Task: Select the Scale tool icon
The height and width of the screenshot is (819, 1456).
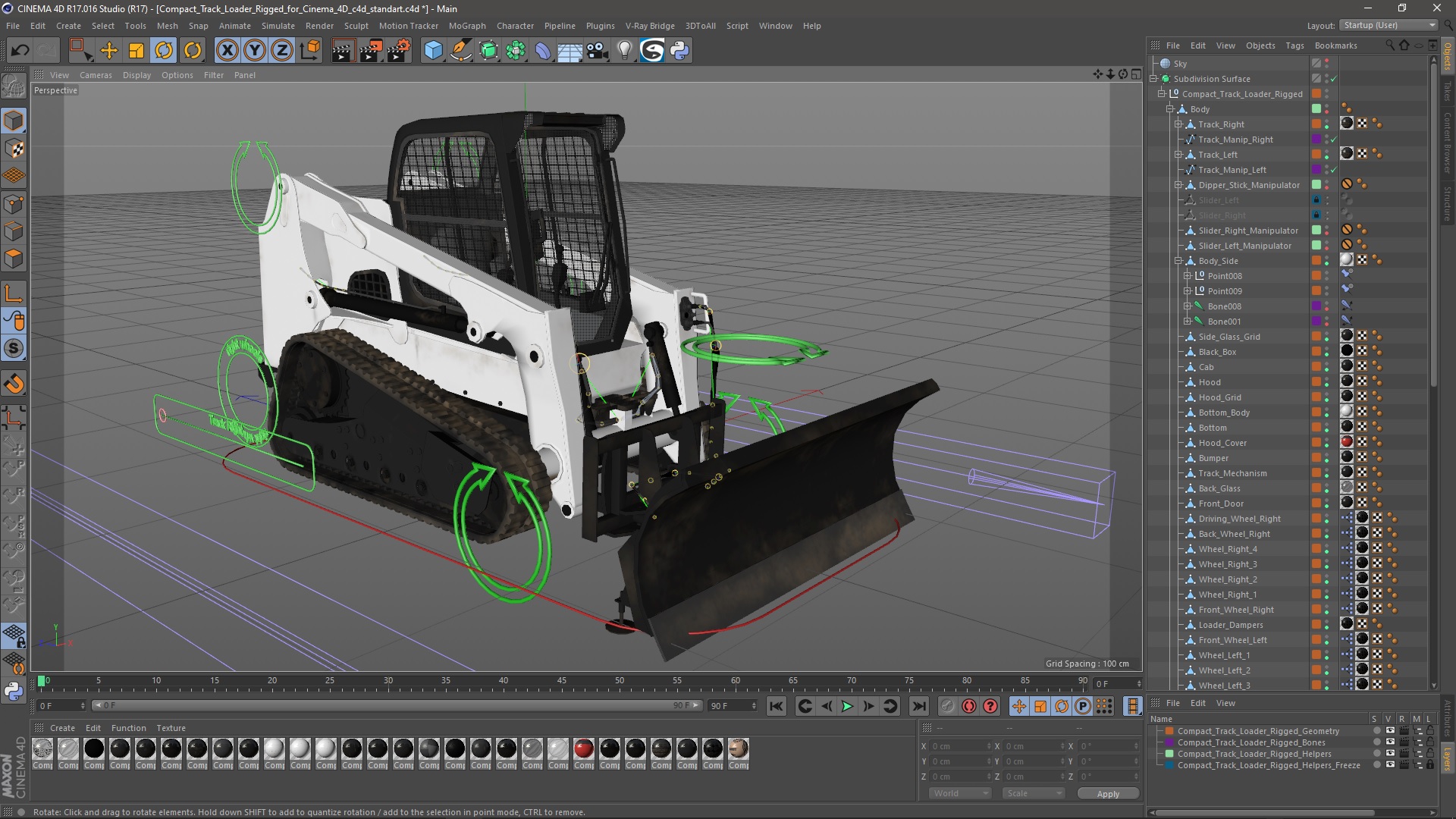Action: [136, 51]
